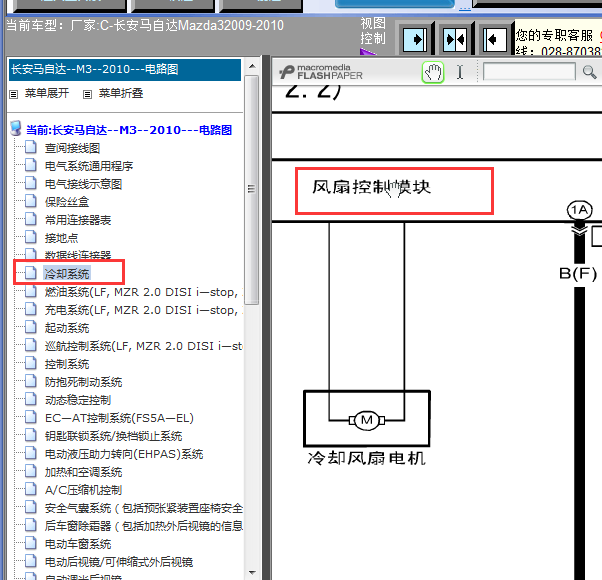
Task: Click the 冷却风扇电机 label in the diagram
Action: [x=367, y=458]
